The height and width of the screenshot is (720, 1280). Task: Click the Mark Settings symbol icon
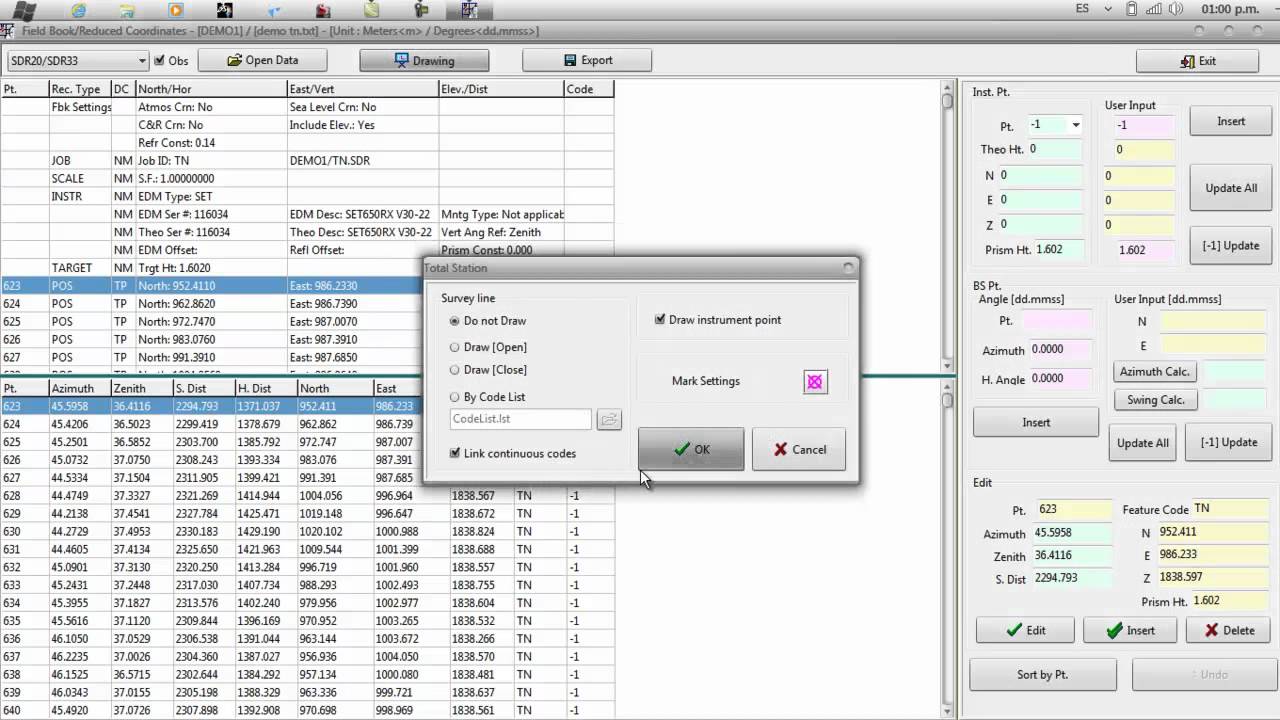(815, 382)
